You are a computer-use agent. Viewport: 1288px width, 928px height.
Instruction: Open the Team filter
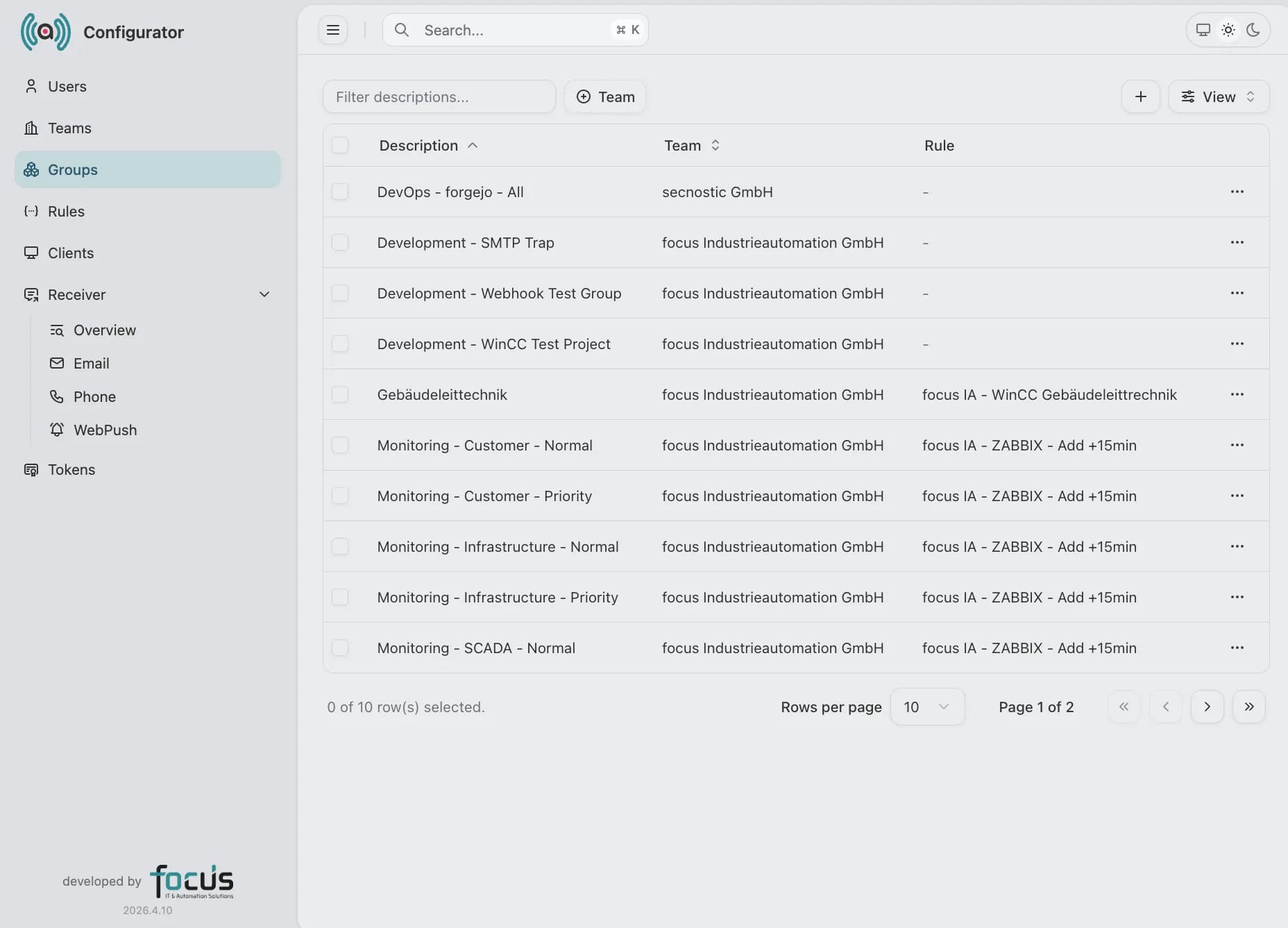click(x=605, y=96)
